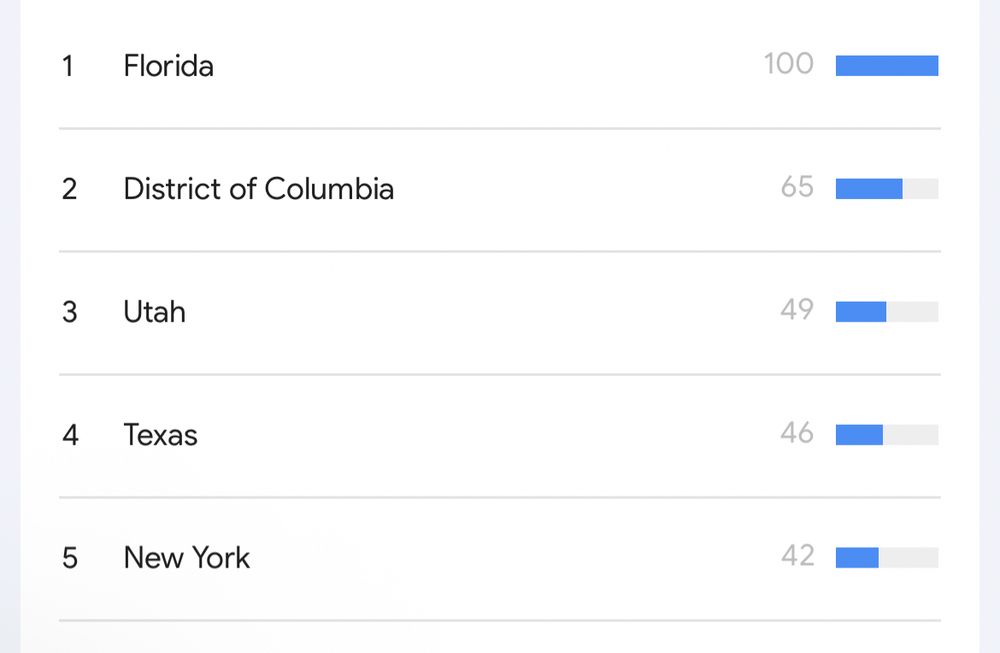Viewport: 1000px width, 653px height.
Task: Click the score value 49
Action: tap(797, 310)
